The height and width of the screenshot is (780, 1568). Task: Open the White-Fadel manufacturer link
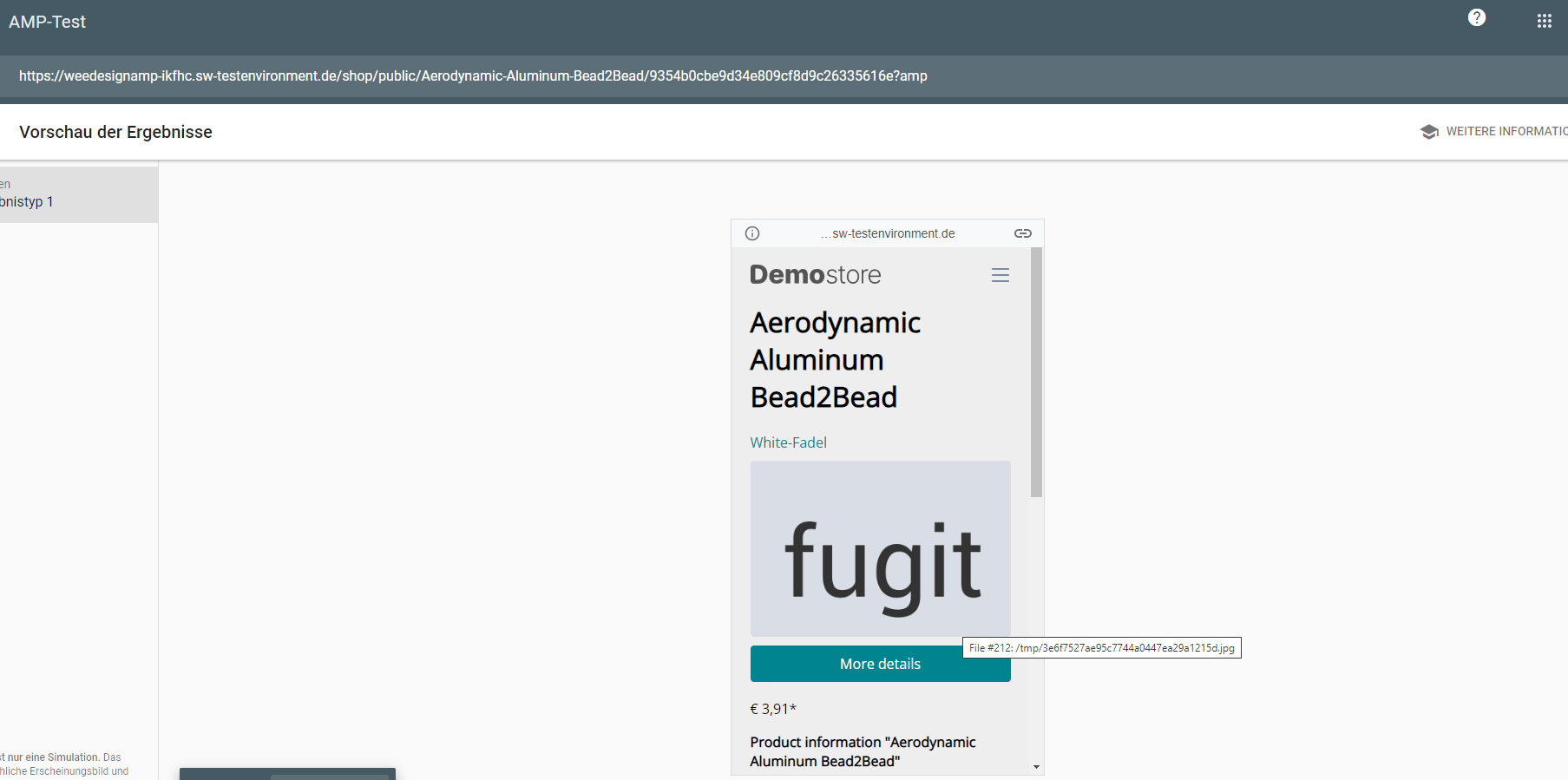(x=788, y=442)
